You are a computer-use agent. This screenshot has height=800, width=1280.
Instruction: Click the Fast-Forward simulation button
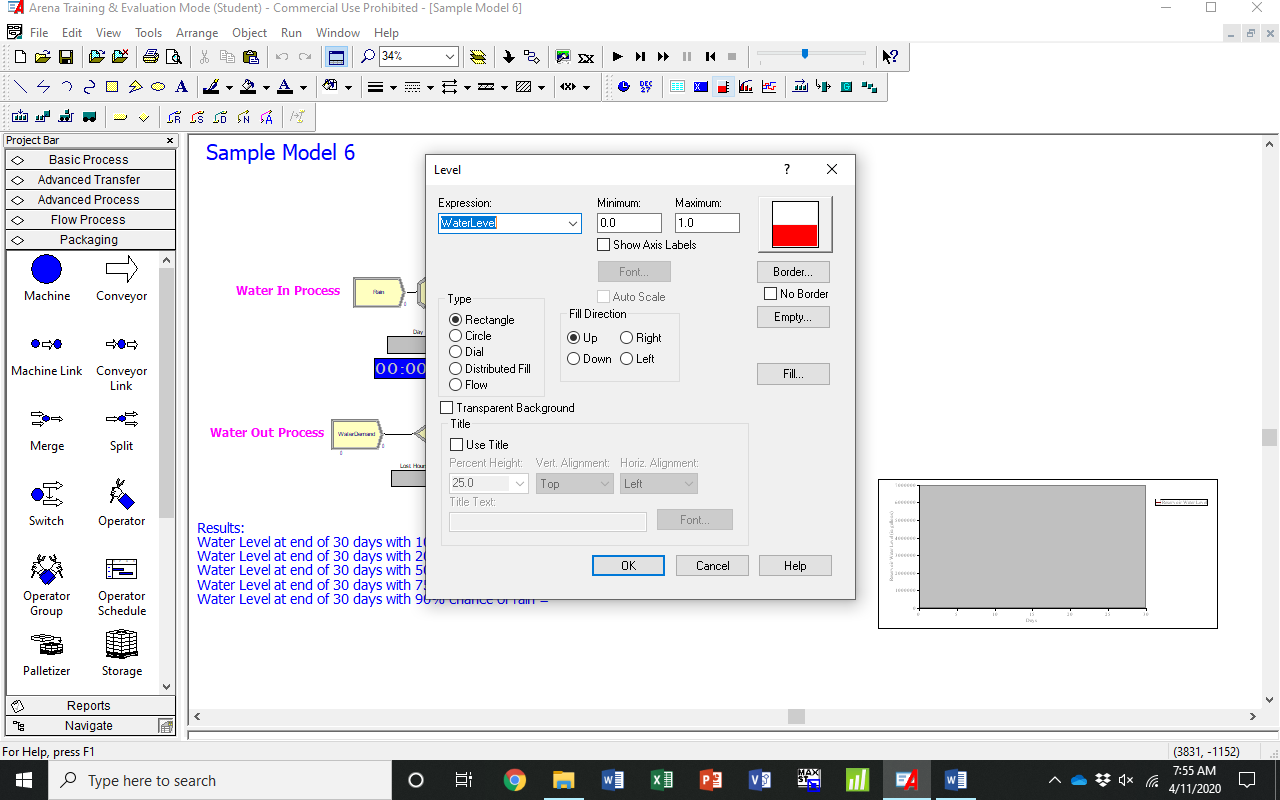(x=663, y=57)
